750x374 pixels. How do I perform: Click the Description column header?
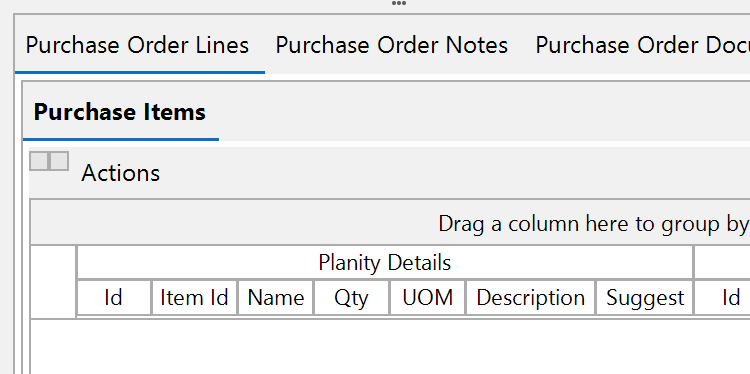click(x=530, y=298)
